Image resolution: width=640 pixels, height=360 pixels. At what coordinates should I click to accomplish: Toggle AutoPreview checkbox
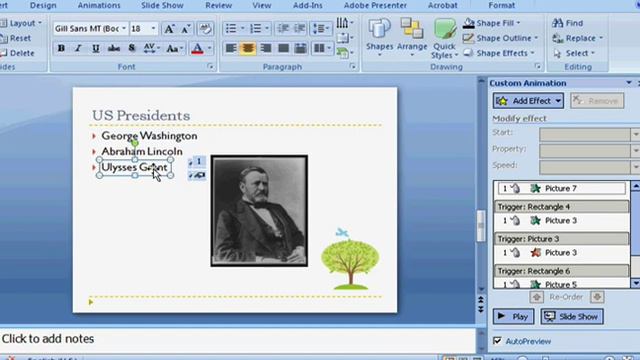coord(497,340)
